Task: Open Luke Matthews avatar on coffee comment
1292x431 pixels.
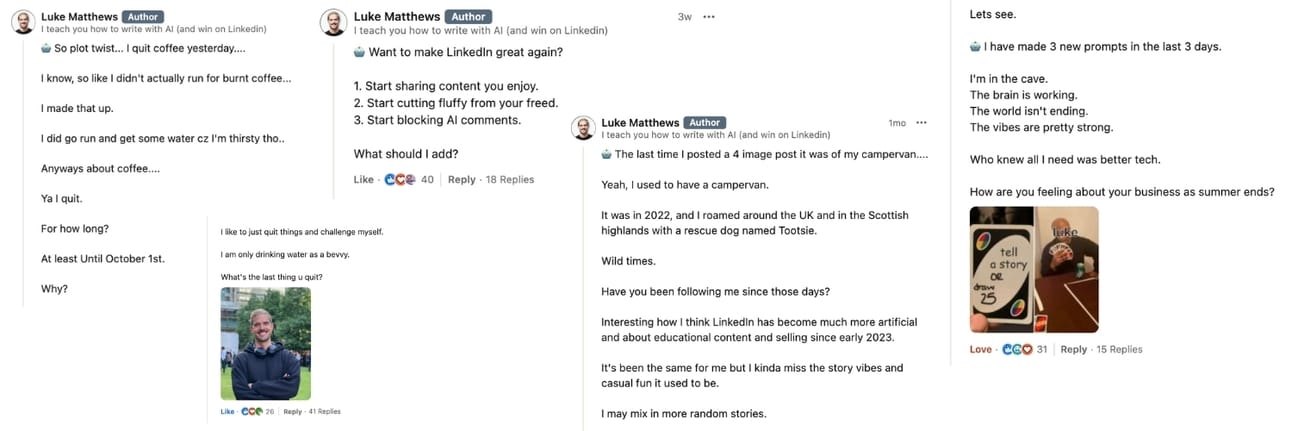Action: click(23, 23)
